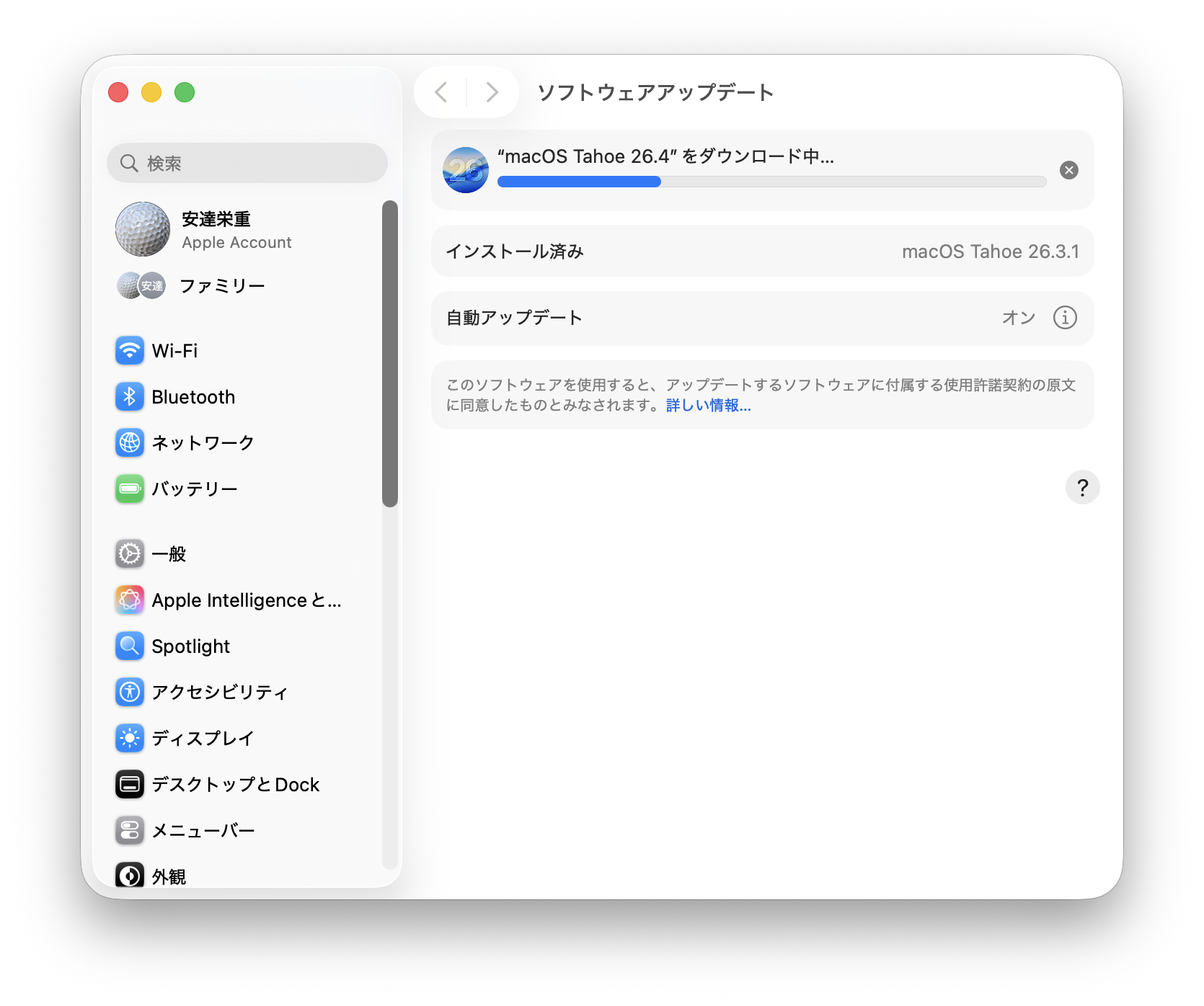Open the 一般 gear icon
1204x1006 pixels.
[130, 554]
